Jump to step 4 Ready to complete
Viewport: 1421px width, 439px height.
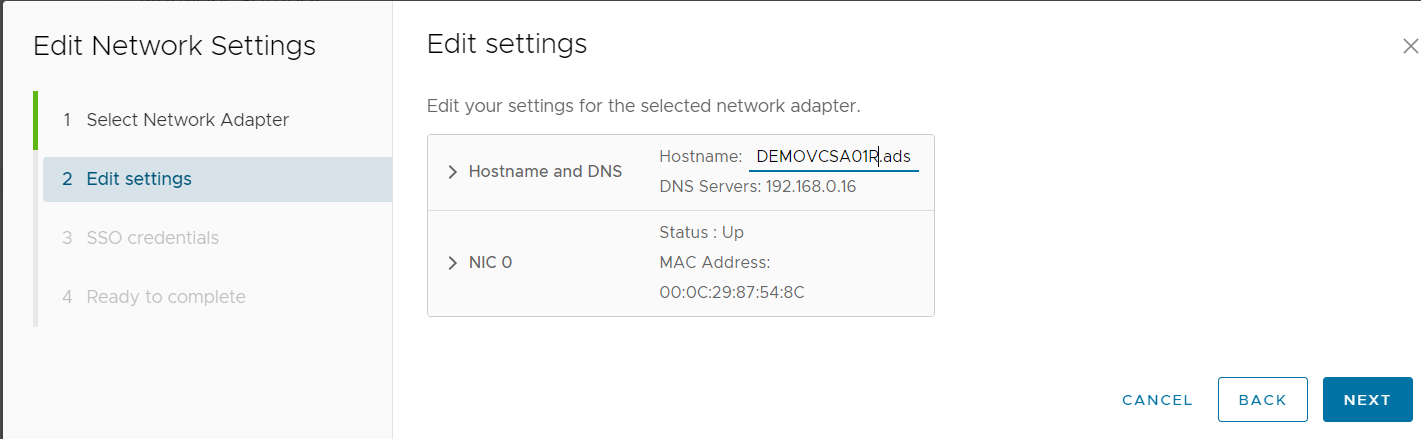click(165, 297)
